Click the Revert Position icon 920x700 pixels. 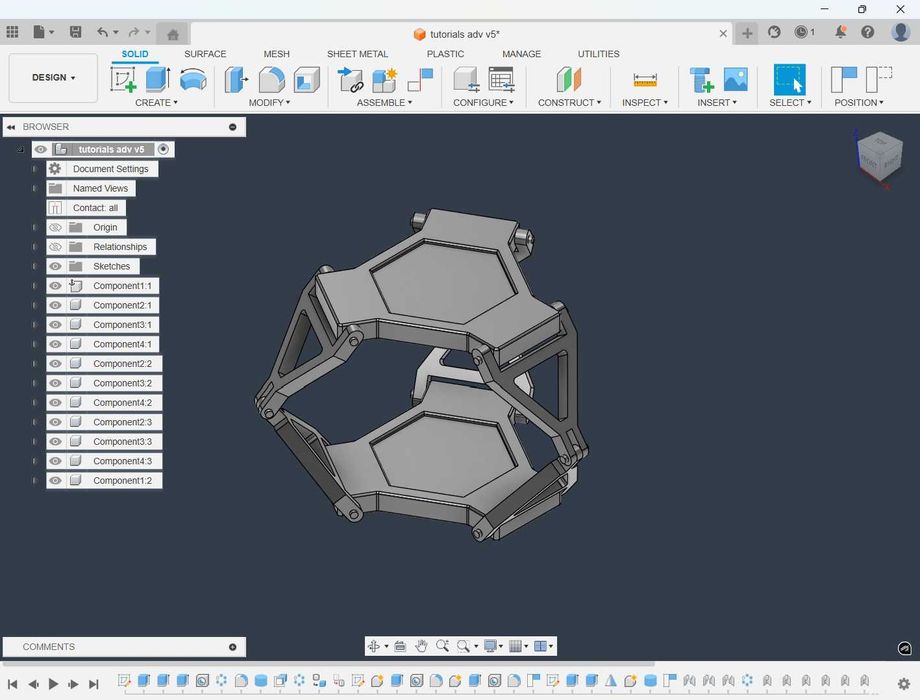[879, 79]
